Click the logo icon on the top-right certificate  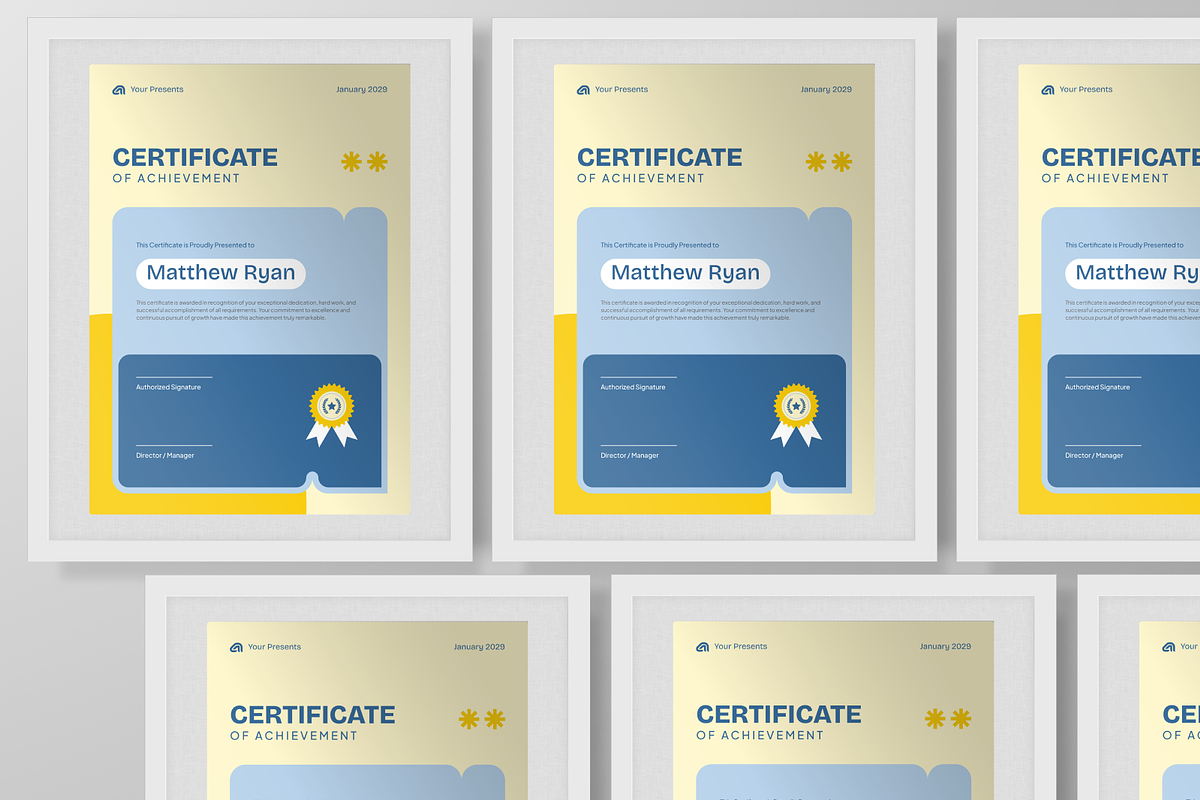1048,90
